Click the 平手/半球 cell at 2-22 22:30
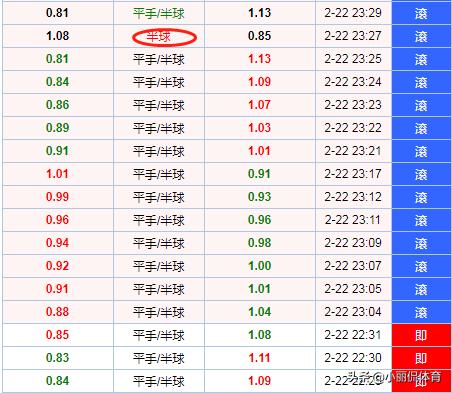Image resolution: width=452 pixels, height=393 pixels. [159, 358]
